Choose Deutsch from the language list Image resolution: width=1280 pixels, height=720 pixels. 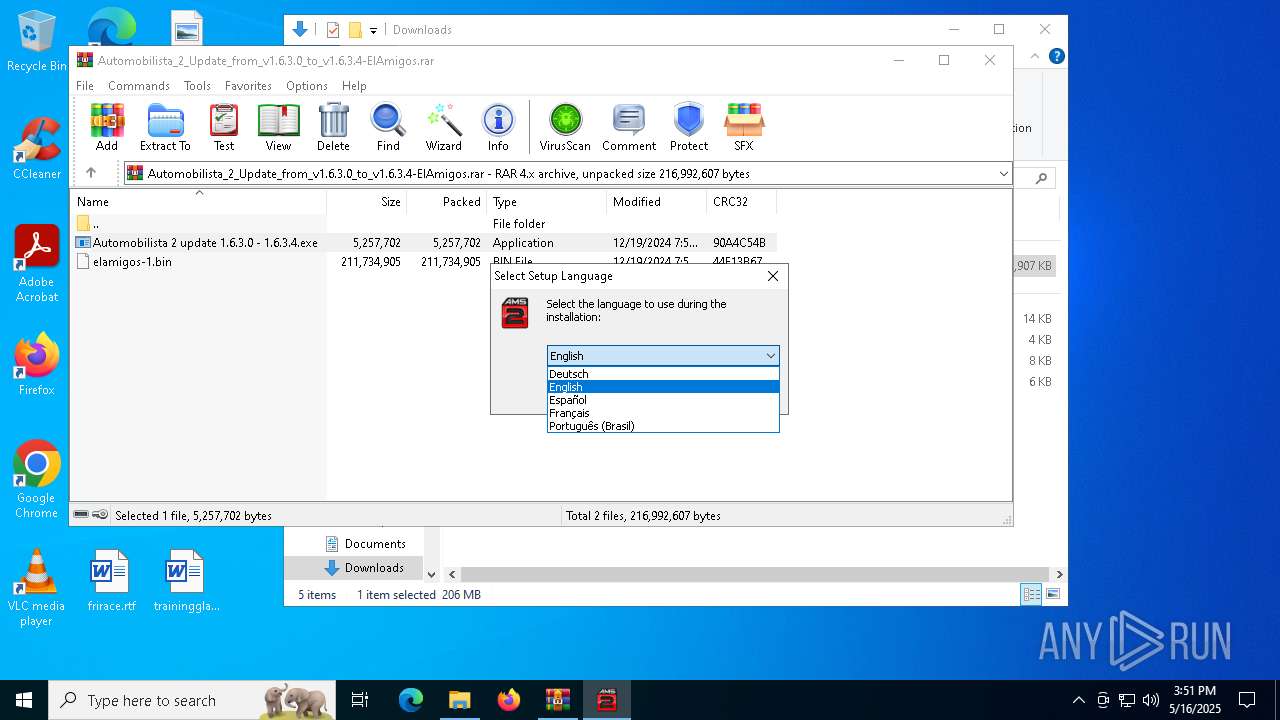[663, 374]
